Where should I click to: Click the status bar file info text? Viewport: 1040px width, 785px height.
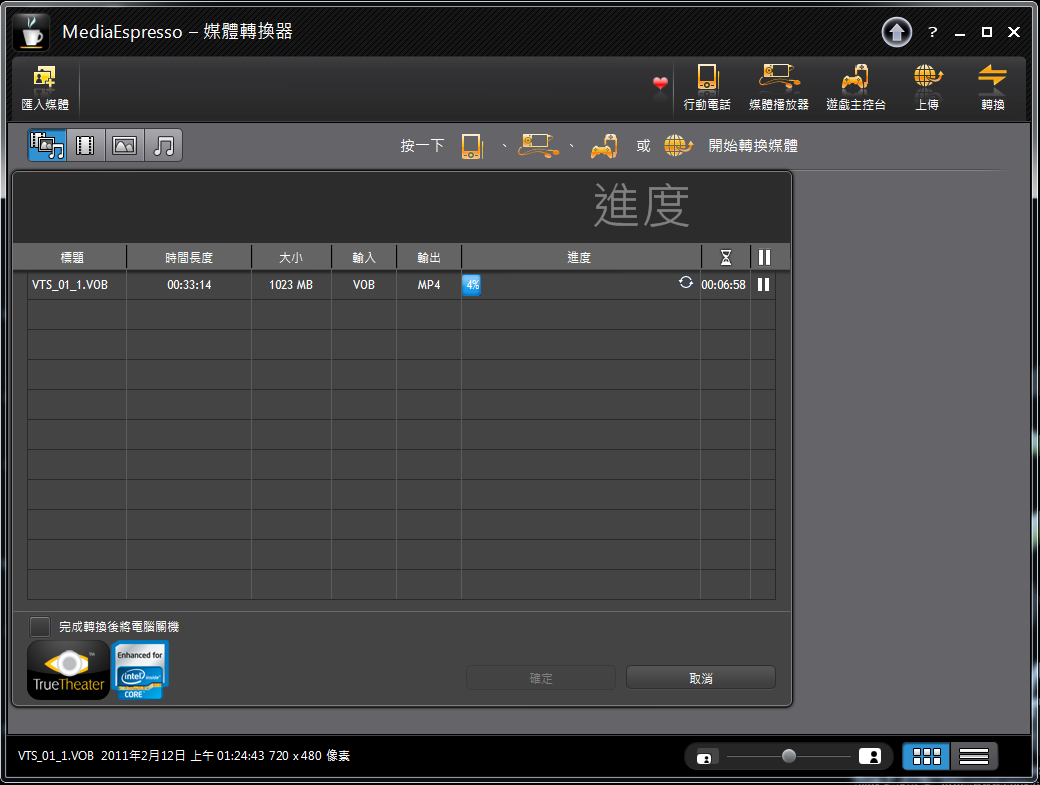click(x=184, y=756)
